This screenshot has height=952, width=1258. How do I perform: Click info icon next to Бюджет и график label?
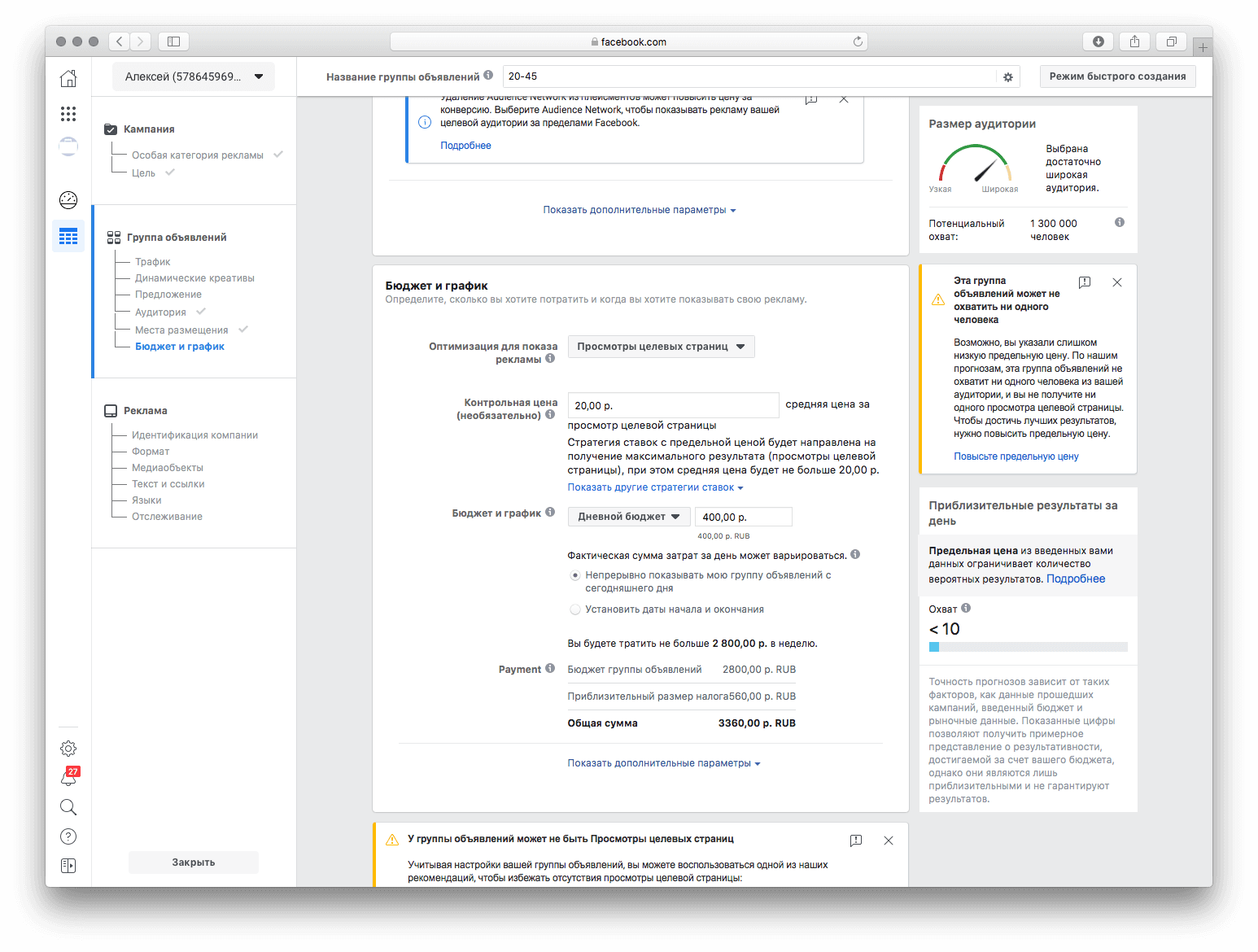tap(550, 512)
